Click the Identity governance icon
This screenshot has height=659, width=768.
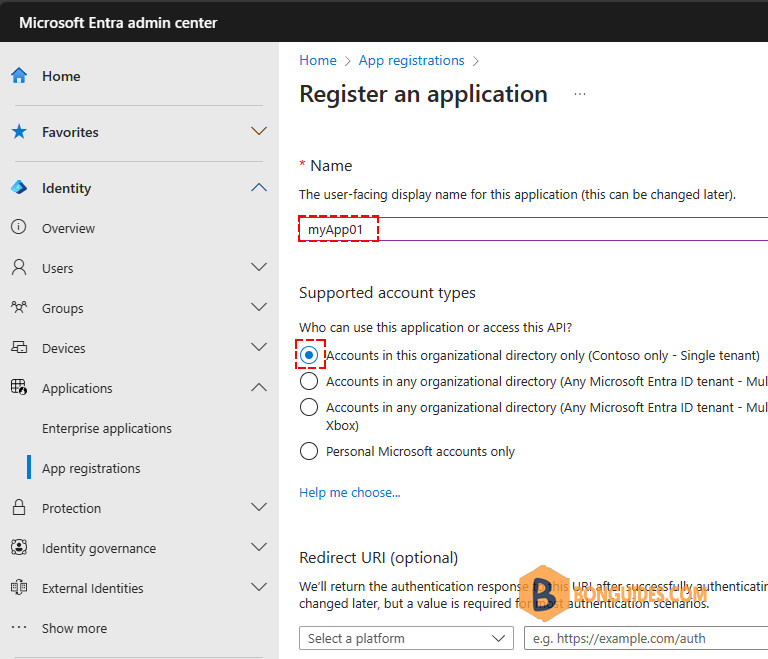click(19, 547)
